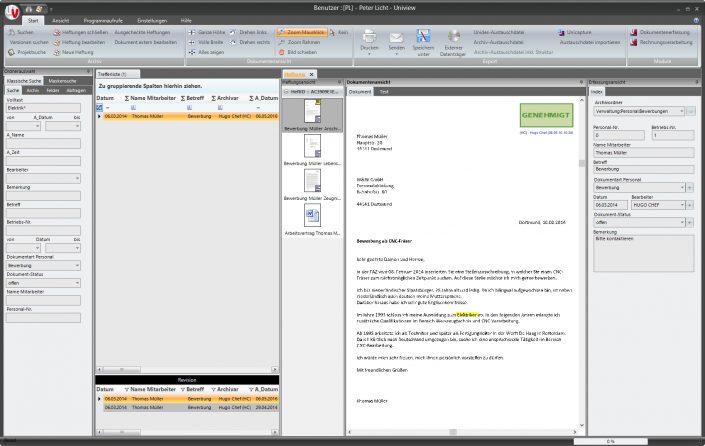This screenshot has height=446, width=705.
Task: Open the Archivordner dropdown in Erfassungsansicht
Action: coord(682,111)
